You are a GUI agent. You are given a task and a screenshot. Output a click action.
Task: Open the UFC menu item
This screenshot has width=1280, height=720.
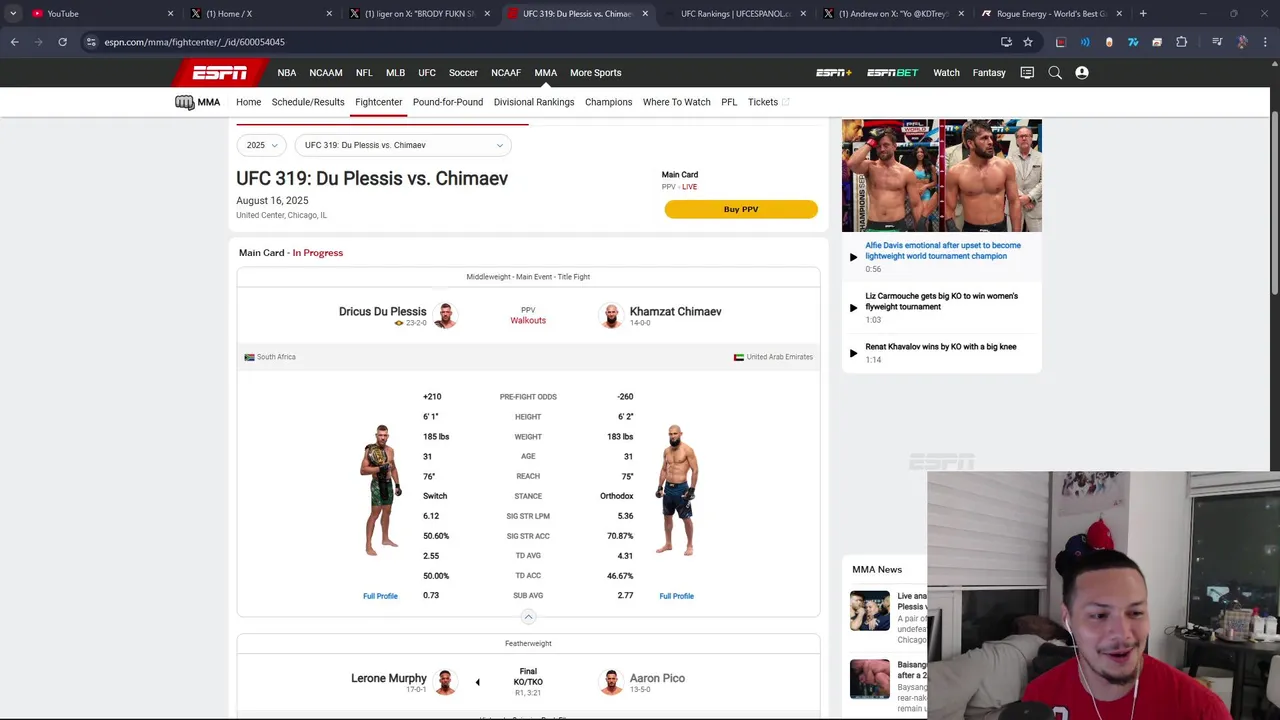[x=427, y=73]
